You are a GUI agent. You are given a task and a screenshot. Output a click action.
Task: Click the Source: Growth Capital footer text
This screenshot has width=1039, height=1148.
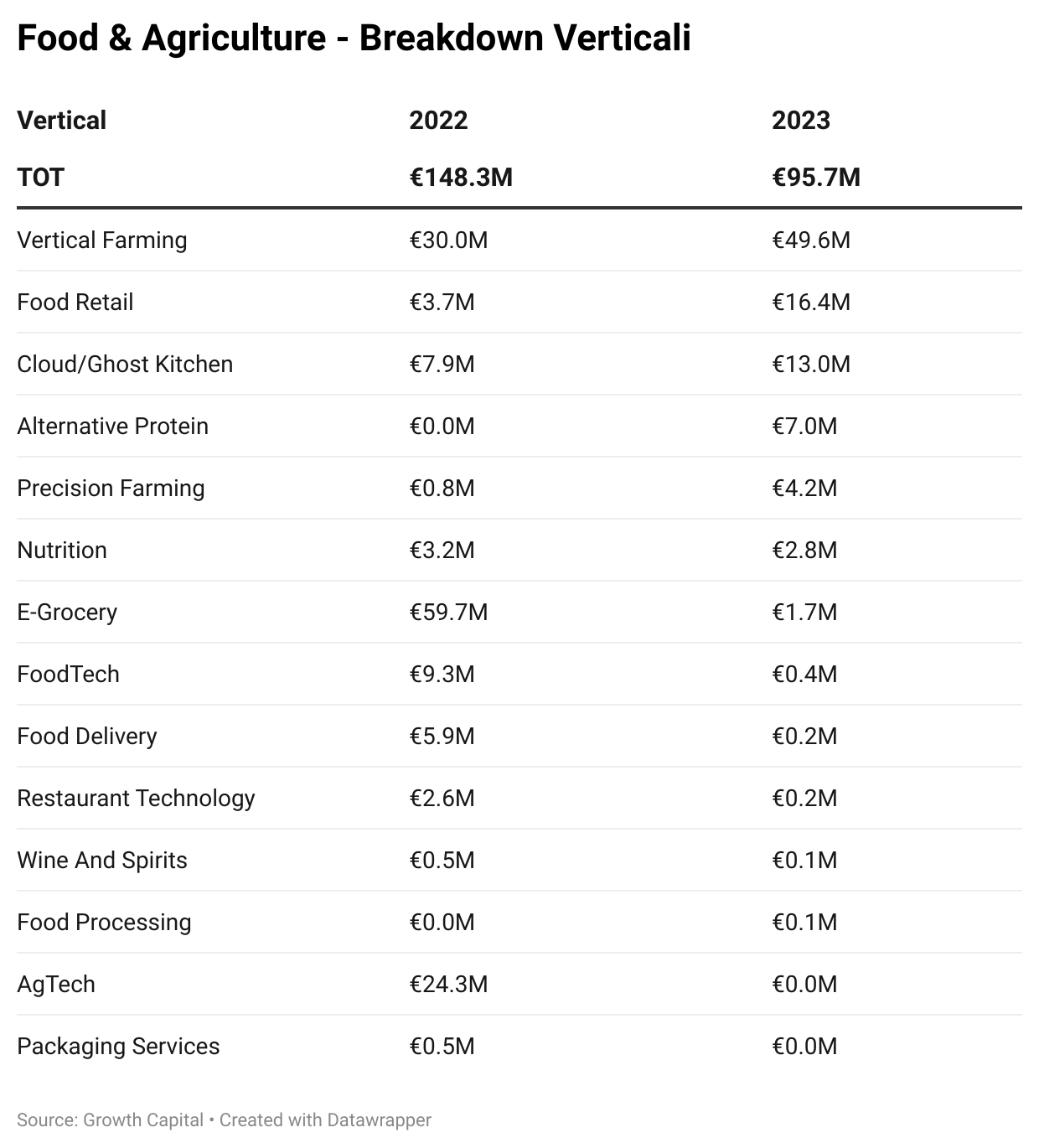pyautogui.click(x=110, y=1120)
